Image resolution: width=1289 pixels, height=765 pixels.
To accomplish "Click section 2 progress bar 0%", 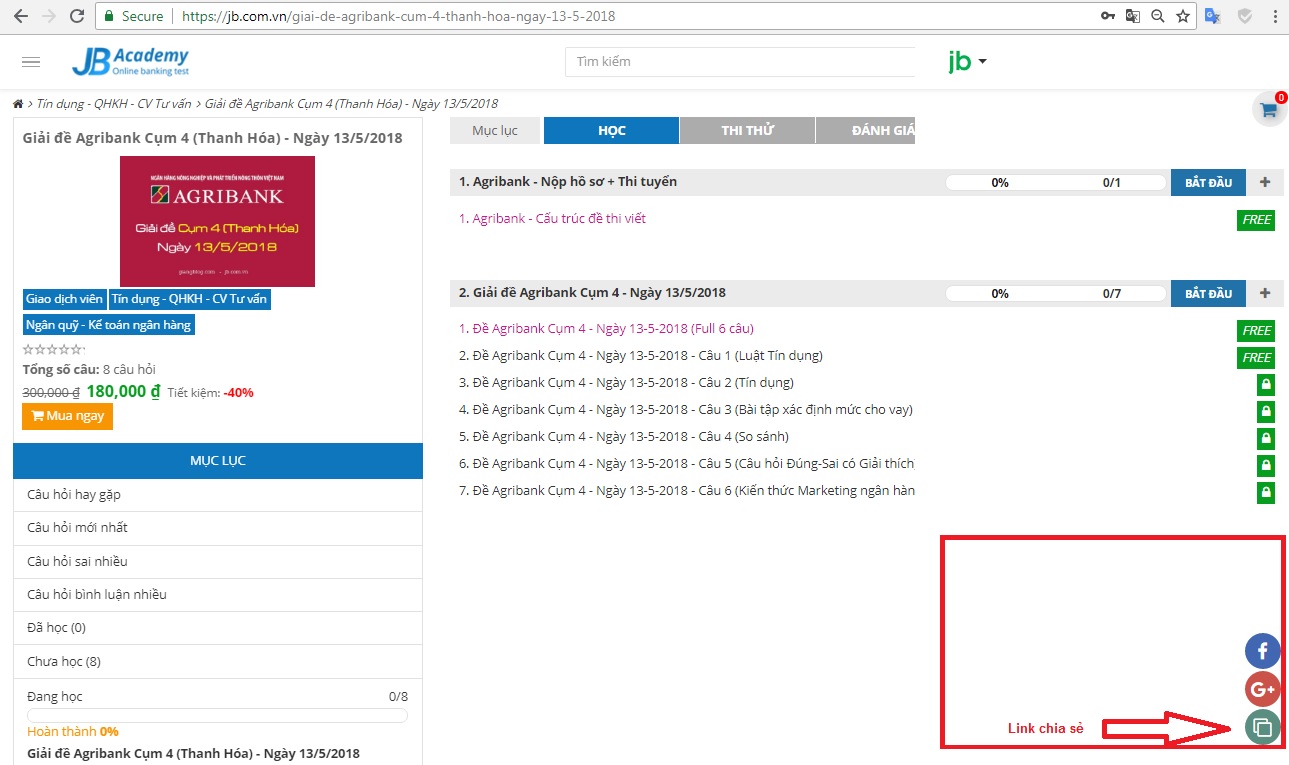I will 1056,294.
